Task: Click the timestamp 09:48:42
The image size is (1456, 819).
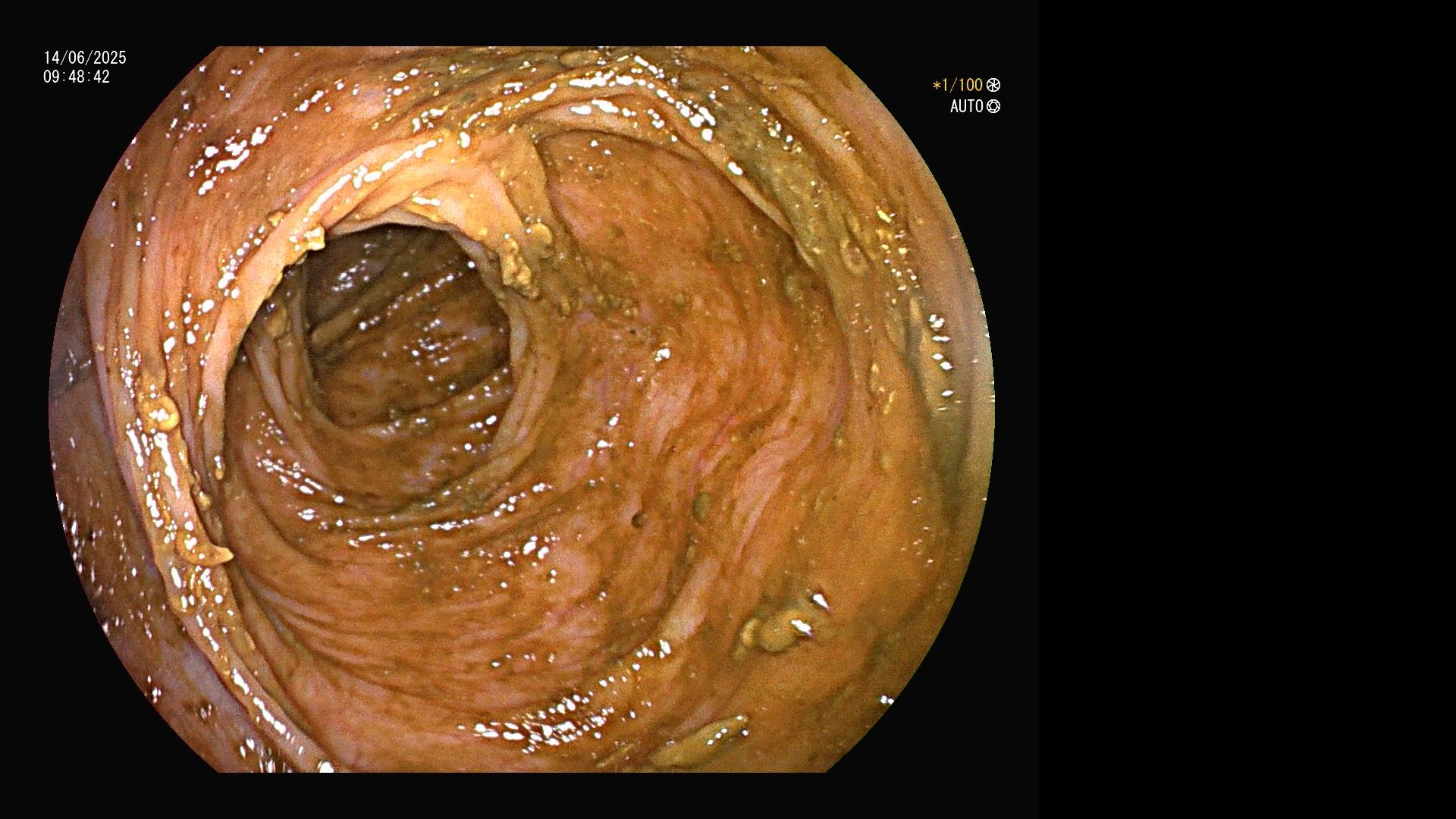Action: pyautogui.click(x=77, y=77)
